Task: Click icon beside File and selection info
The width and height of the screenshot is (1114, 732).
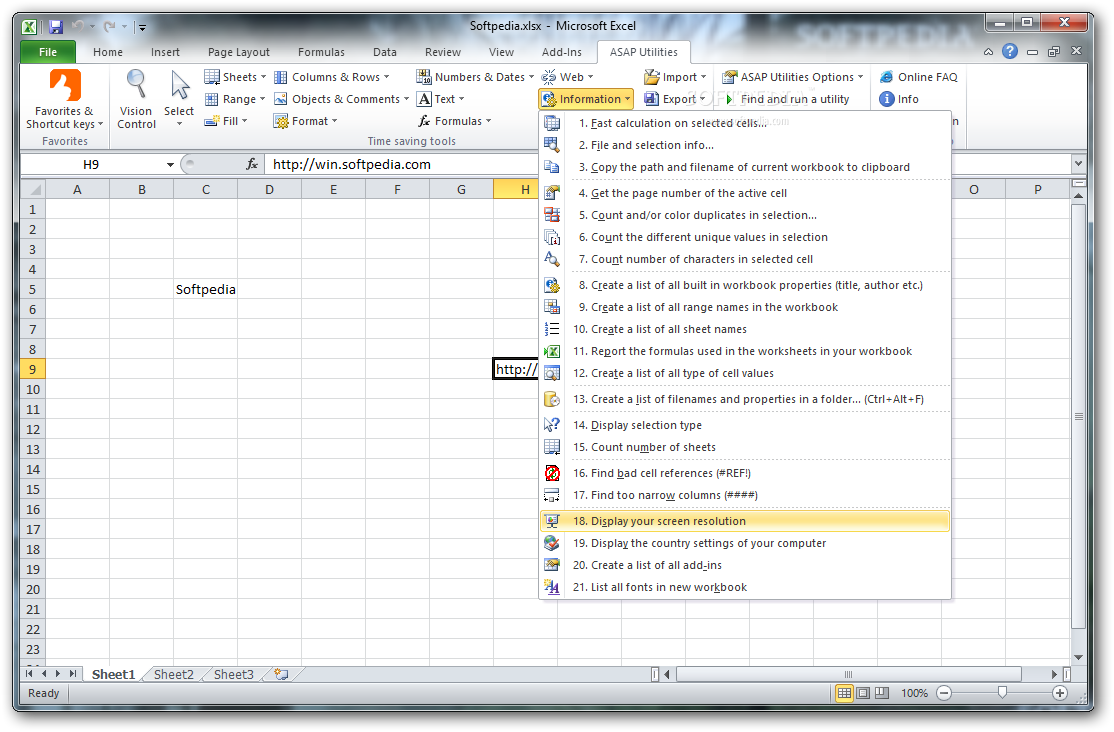Action: (552, 145)
